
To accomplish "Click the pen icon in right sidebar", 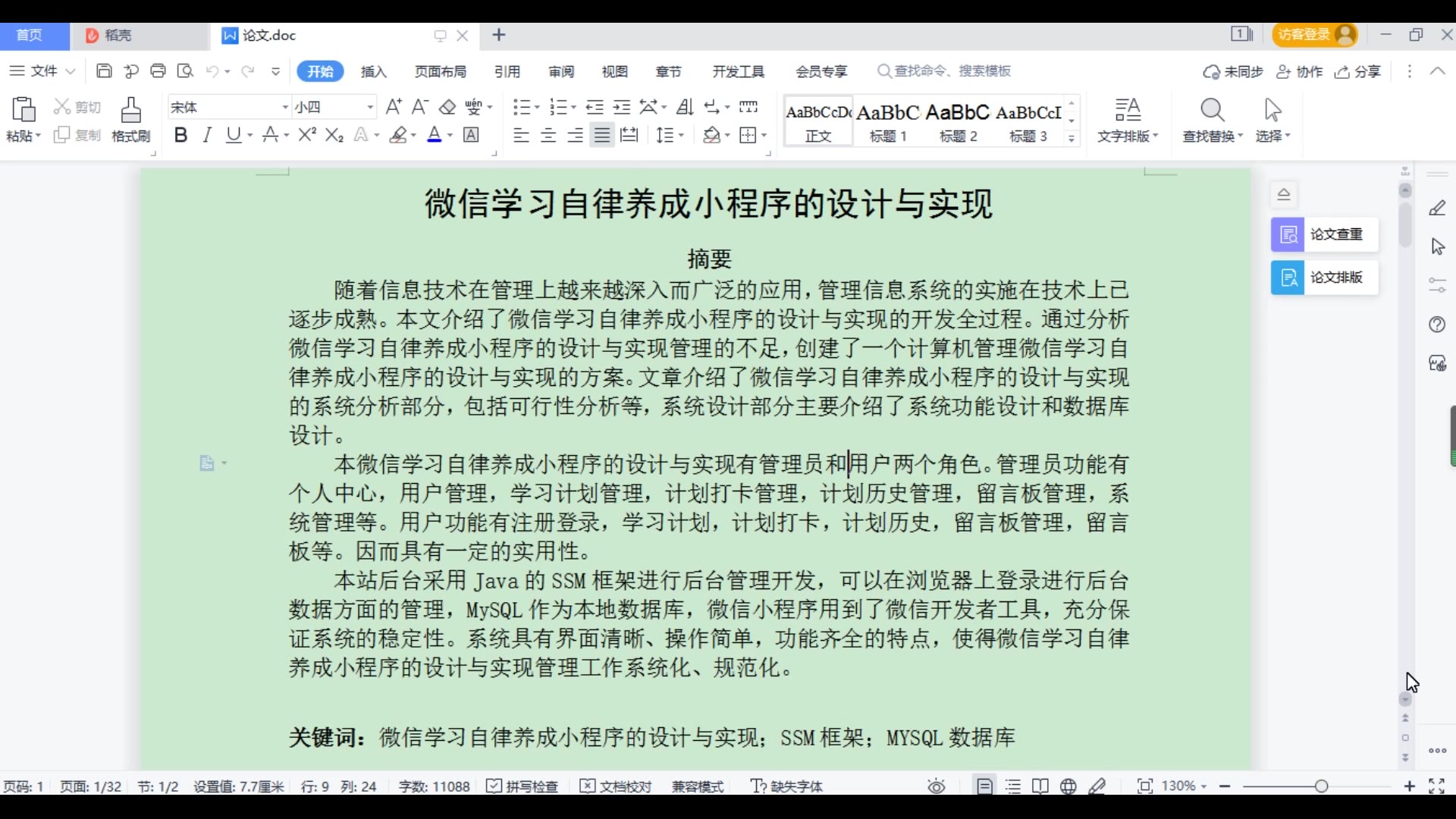I will coord(1437,208).
